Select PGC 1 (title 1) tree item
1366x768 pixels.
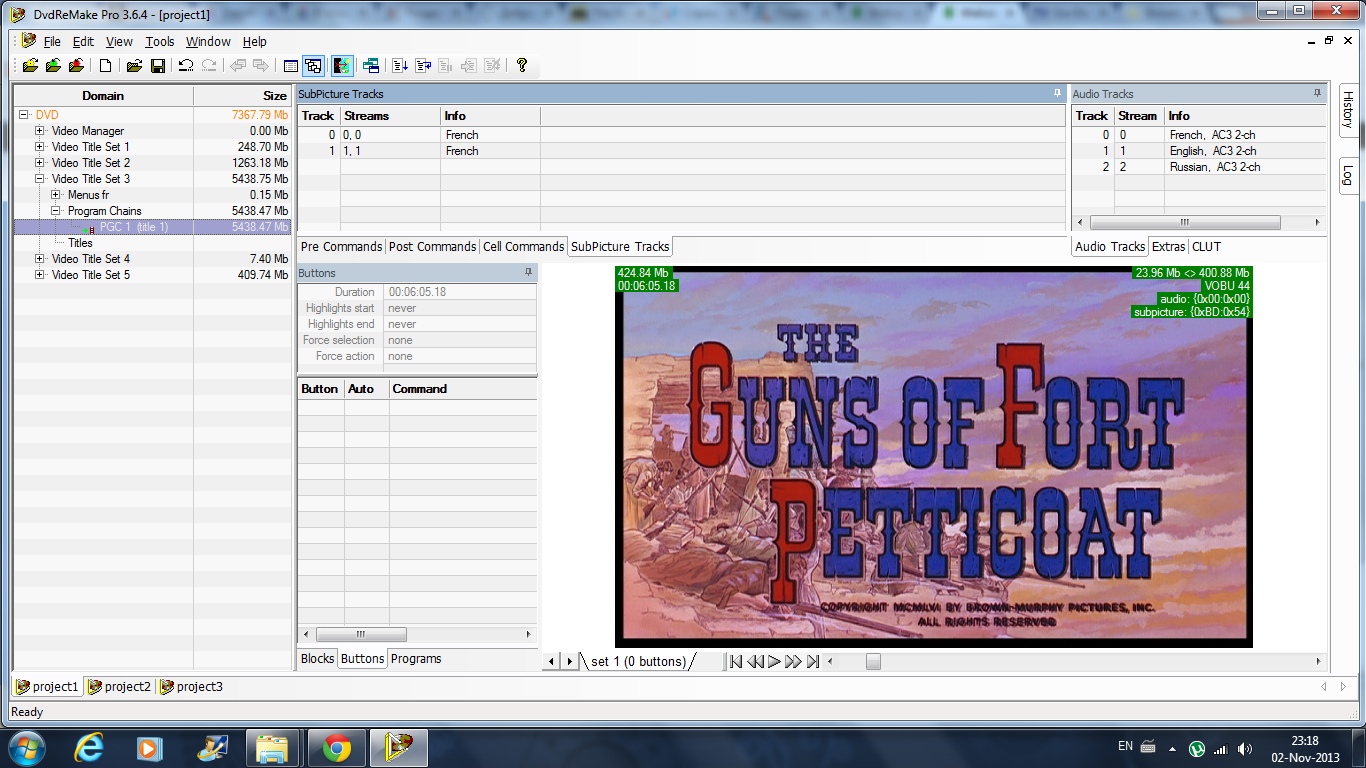(x=134, y=227)
